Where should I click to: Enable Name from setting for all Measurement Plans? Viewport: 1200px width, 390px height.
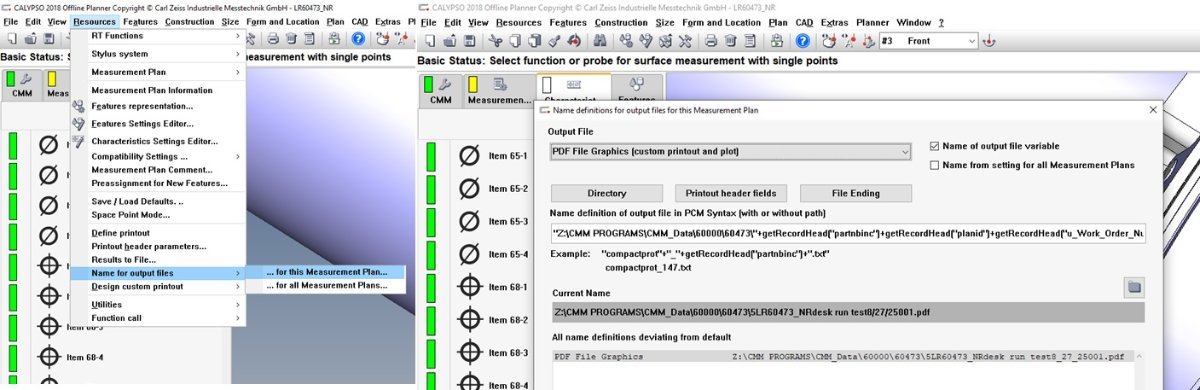[934, 165]
